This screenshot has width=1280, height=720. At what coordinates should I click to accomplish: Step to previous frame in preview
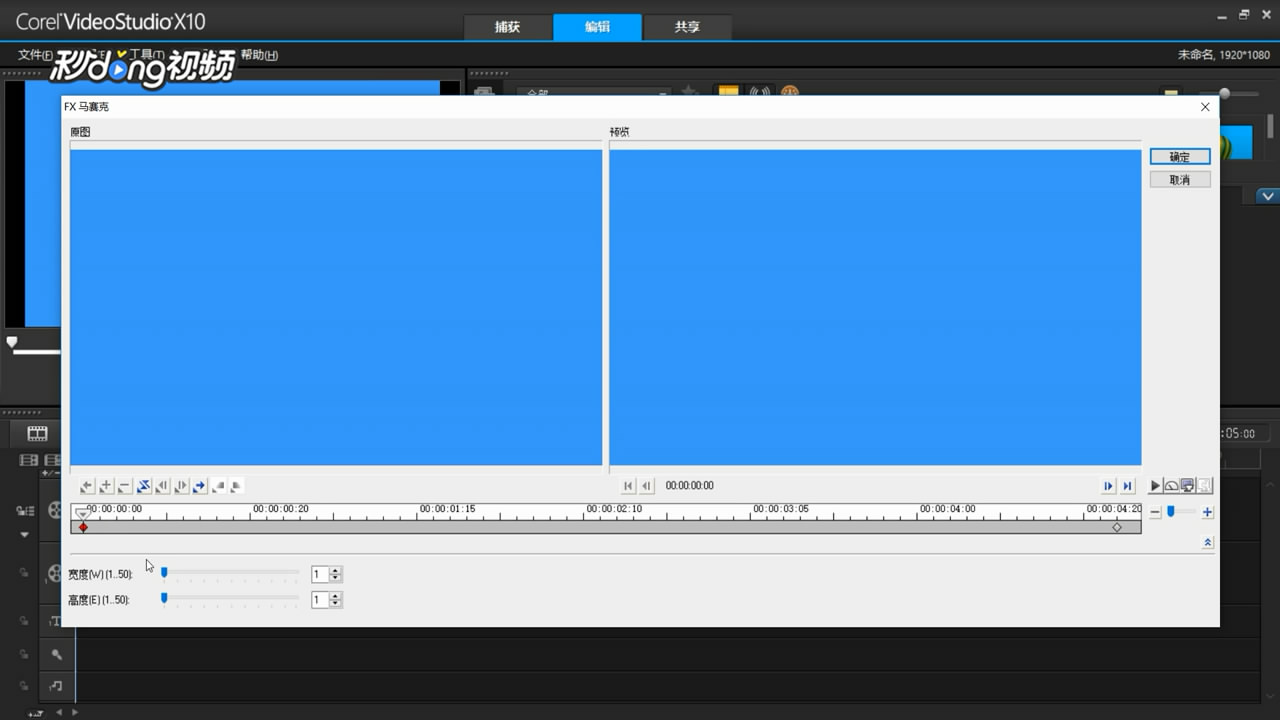pos(647,486)
